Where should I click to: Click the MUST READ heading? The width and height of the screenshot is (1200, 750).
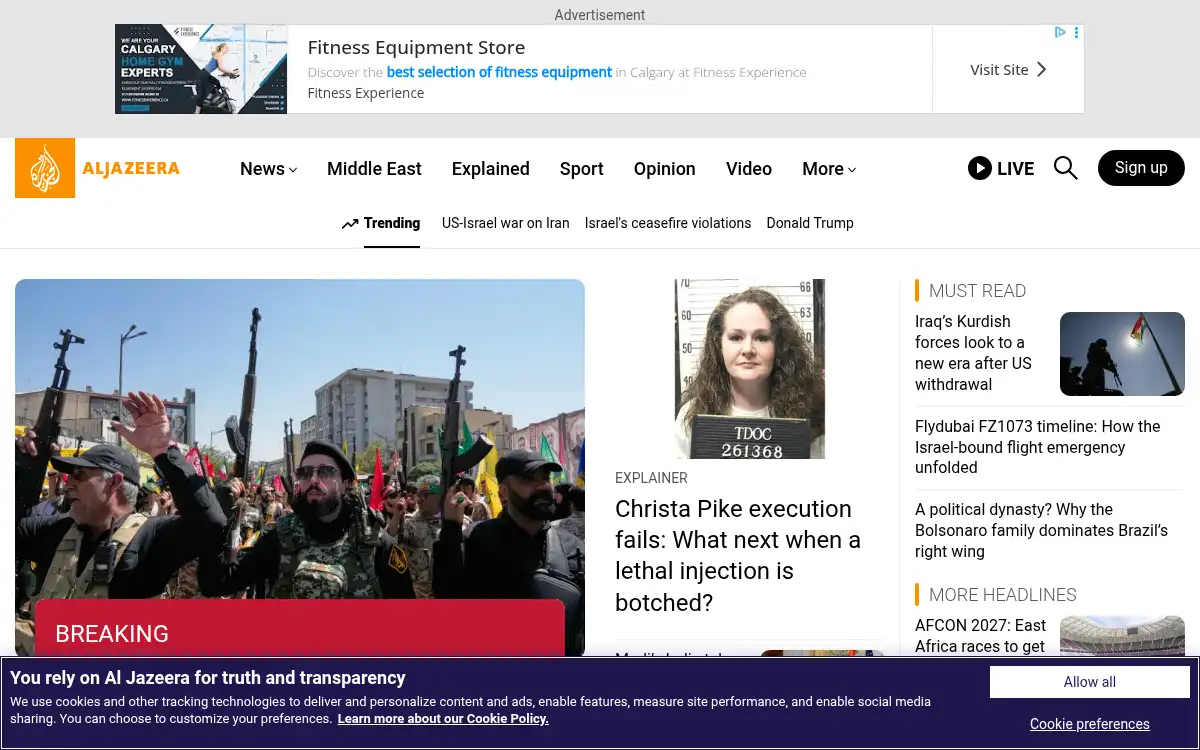pyautogui.click(x=977, y=291)
